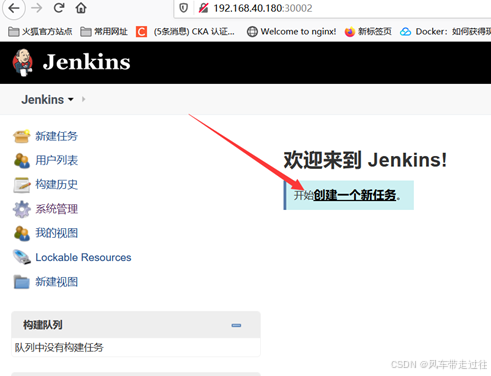491x376 pixels.
Task: Open 系统管理 in the sidebar
Action: point(57,209)
